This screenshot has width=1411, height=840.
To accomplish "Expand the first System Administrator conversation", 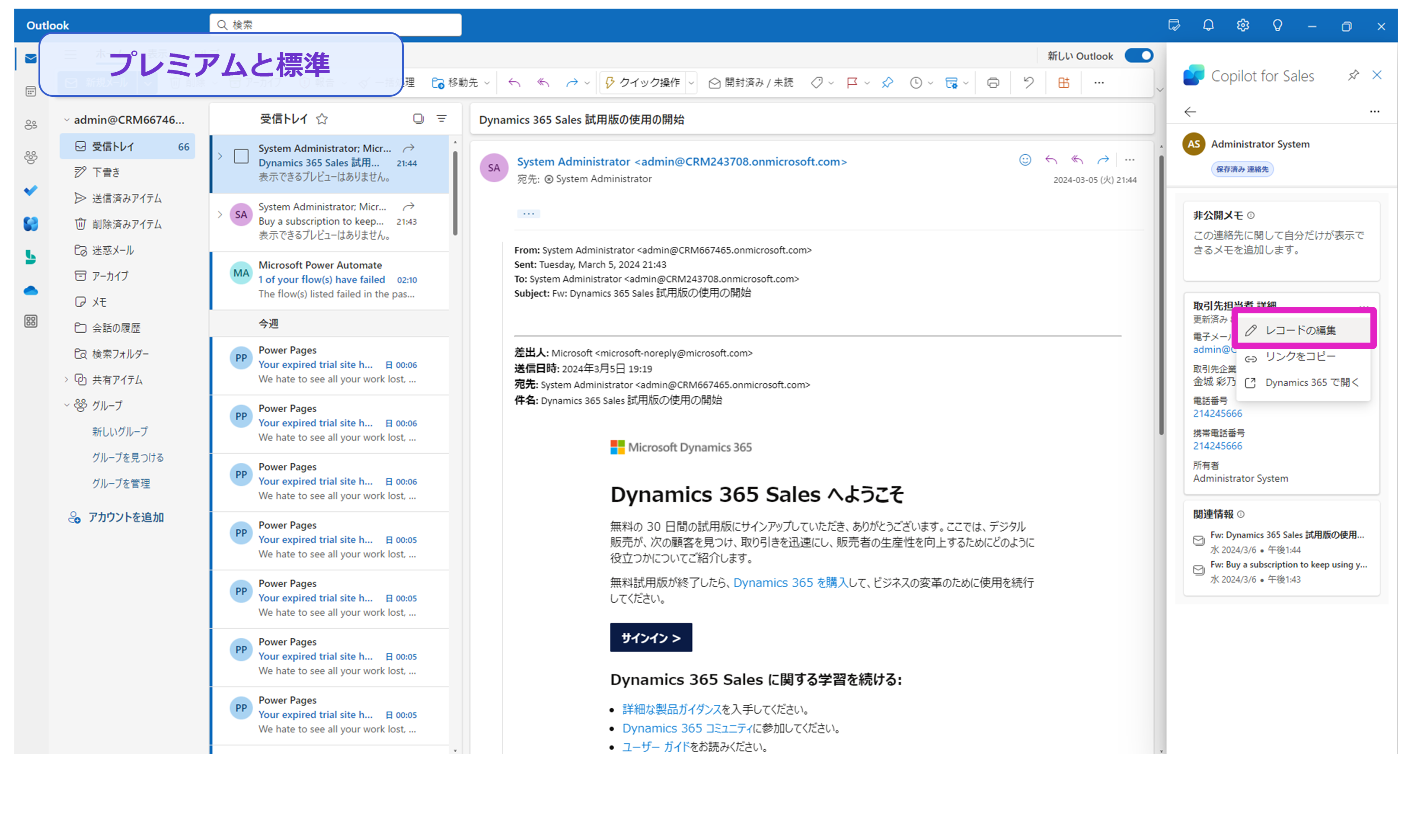I will [x=220, y=156].
